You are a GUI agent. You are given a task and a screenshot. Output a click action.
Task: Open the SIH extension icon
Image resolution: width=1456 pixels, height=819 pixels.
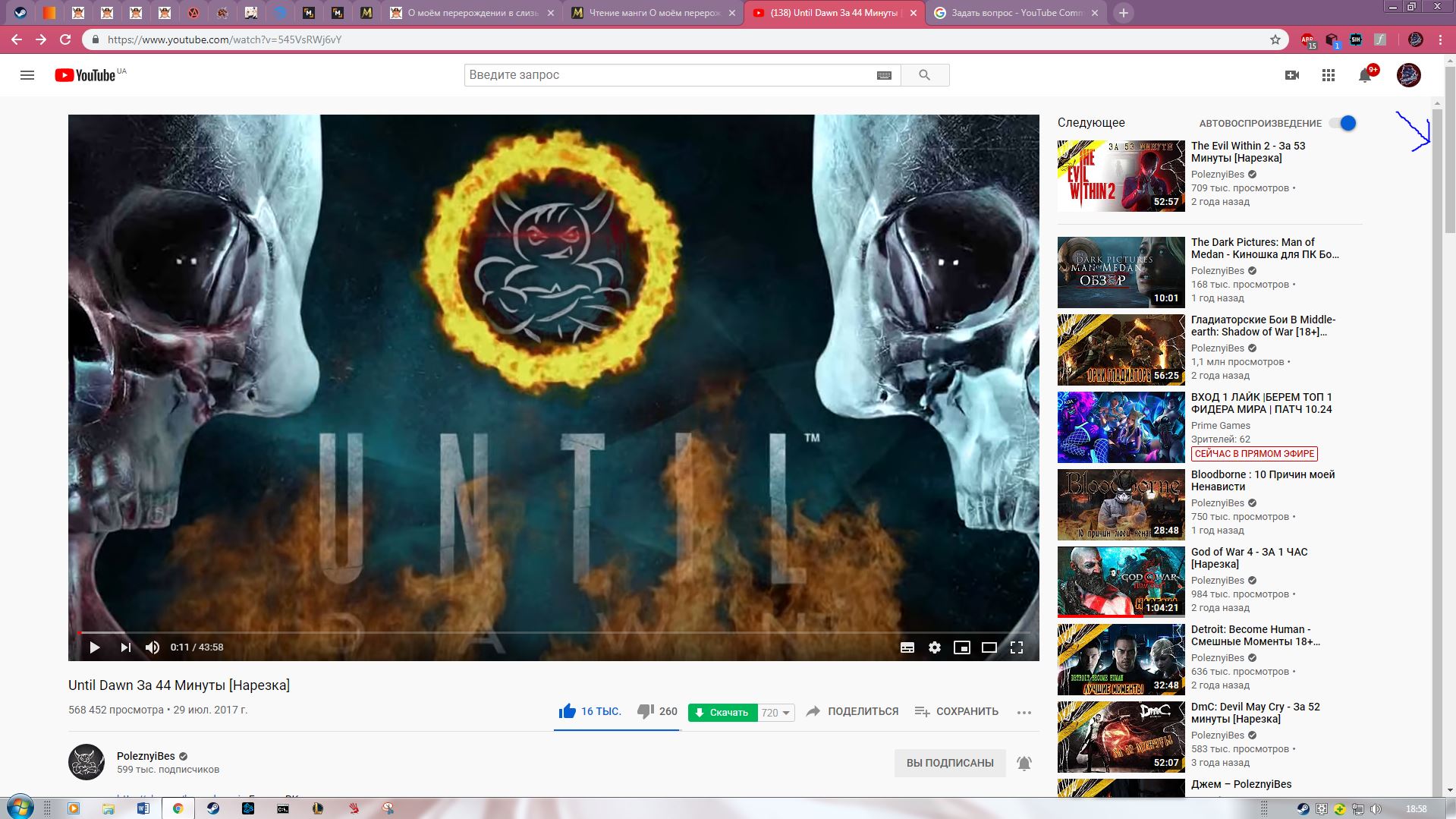click(1356, 39)
